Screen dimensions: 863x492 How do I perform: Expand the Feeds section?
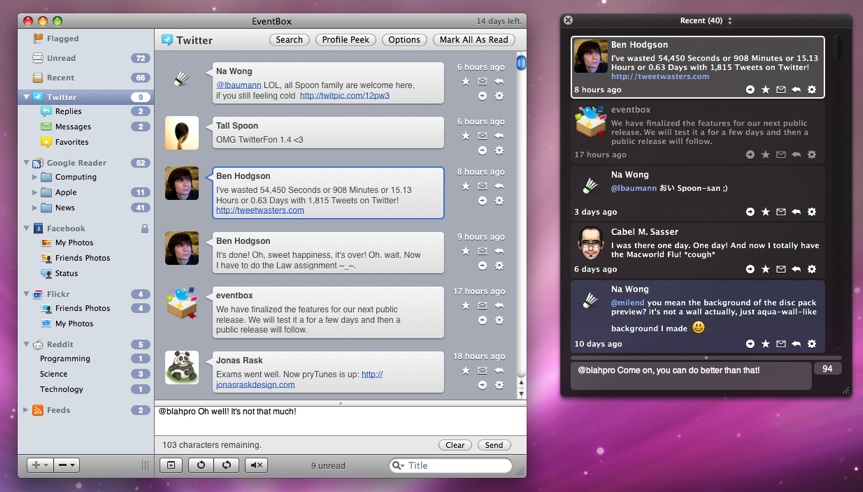click(25, 410)
